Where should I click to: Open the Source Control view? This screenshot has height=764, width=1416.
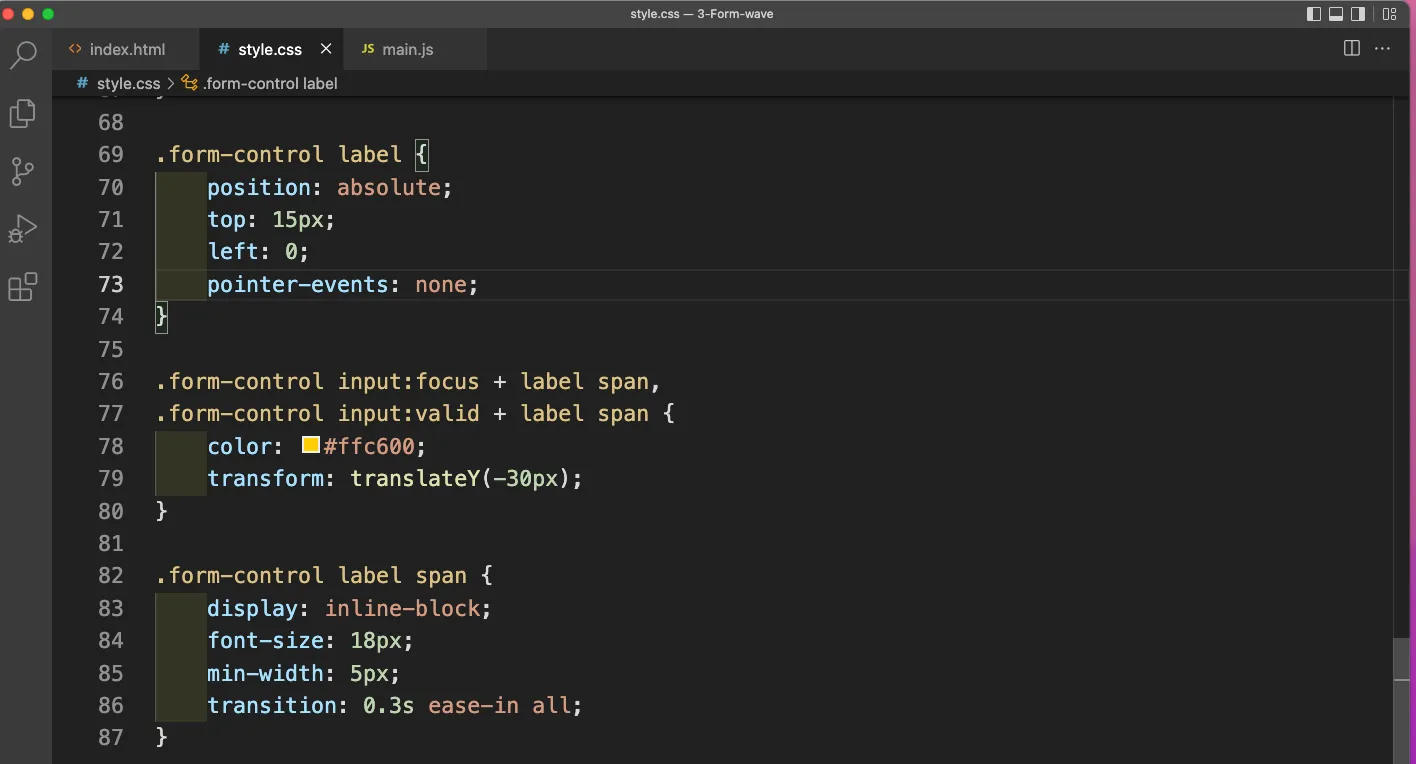[x=23, y=171]
